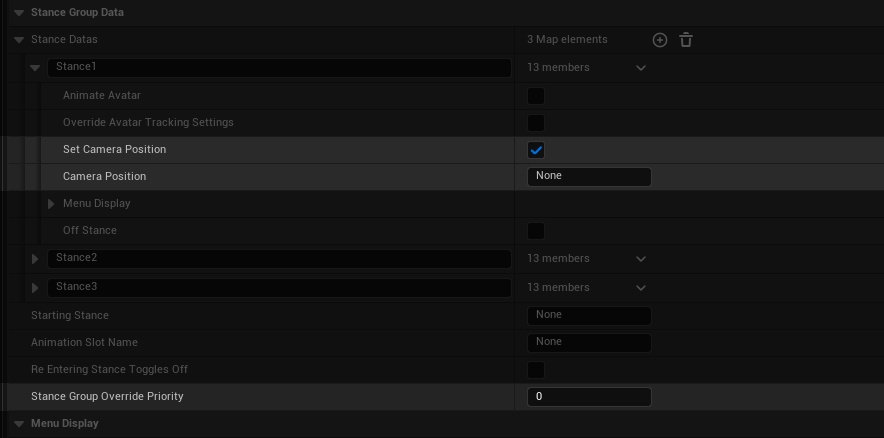Screen dimensions: 884x438
Task: Collapse the Stance Group Data section
Action: (19, 13)
